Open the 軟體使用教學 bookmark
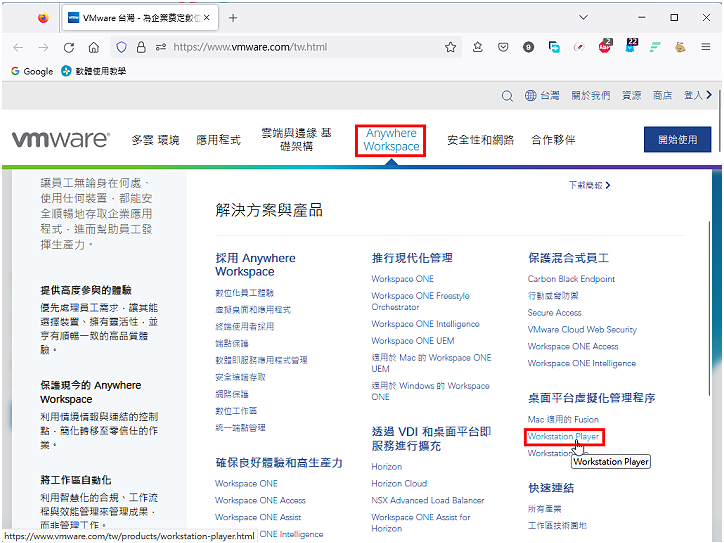 tap(94, 71)
